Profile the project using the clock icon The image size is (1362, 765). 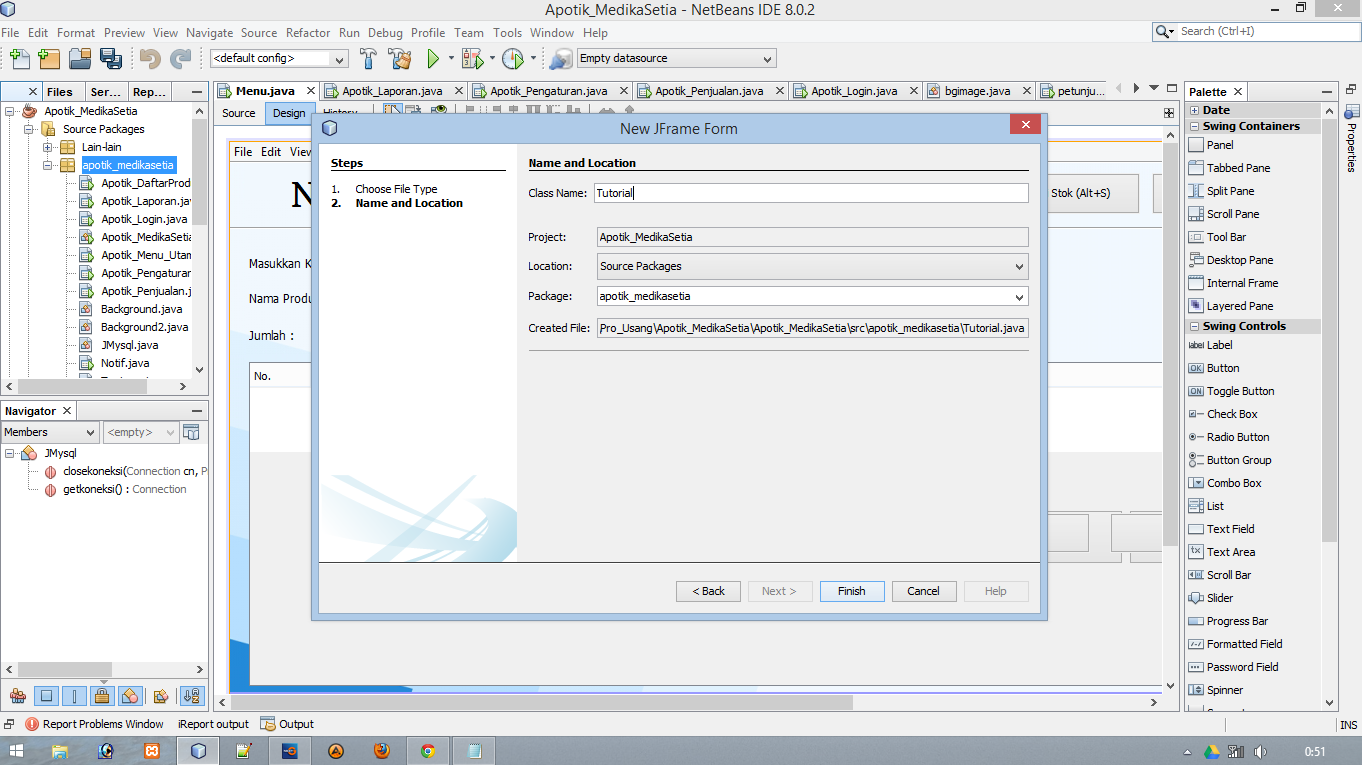[510, 58]
